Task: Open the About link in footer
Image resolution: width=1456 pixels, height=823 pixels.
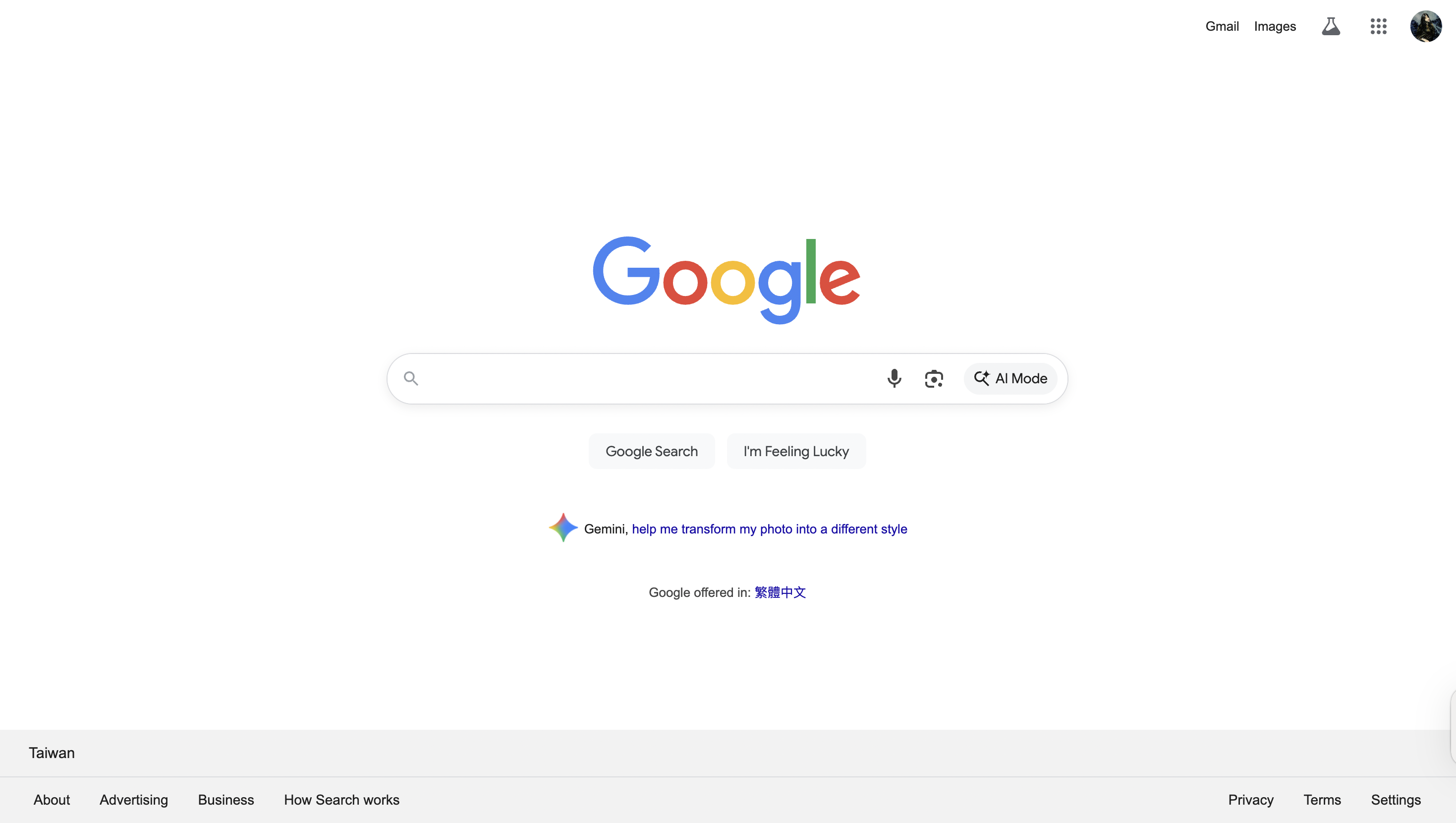Action: tap(52, 800)
